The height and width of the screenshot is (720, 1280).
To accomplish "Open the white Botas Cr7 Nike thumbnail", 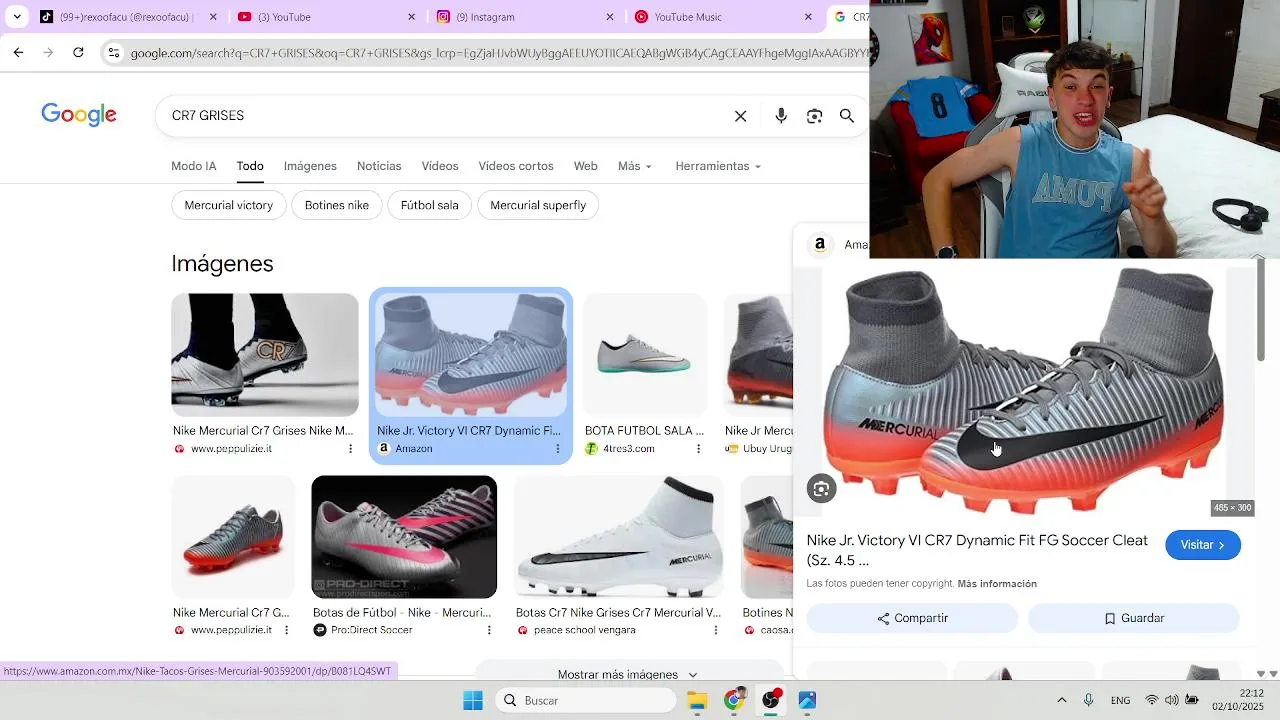I will [619, 537].
